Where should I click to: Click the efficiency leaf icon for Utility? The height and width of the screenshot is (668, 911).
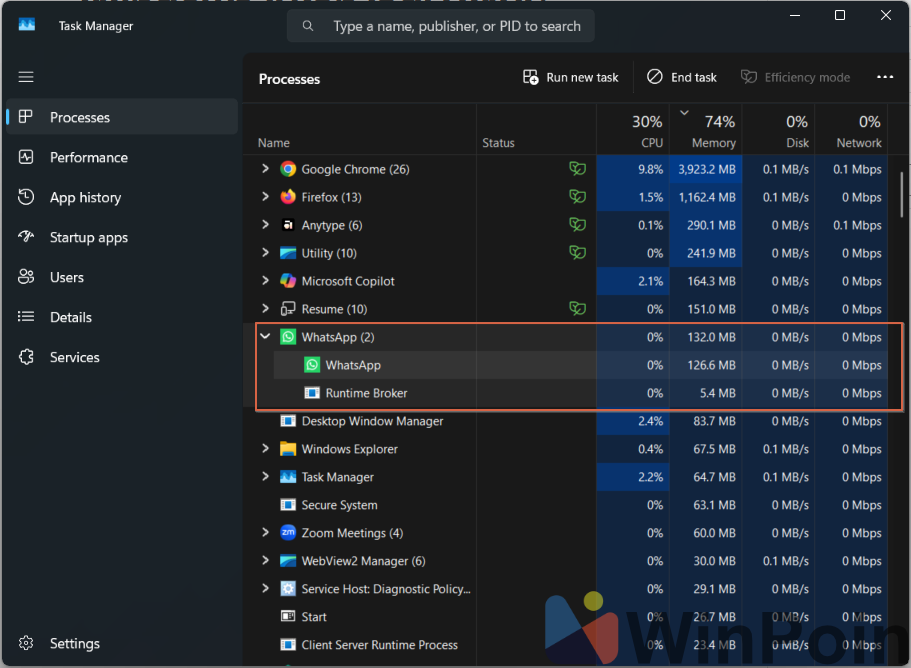point(577,252)
